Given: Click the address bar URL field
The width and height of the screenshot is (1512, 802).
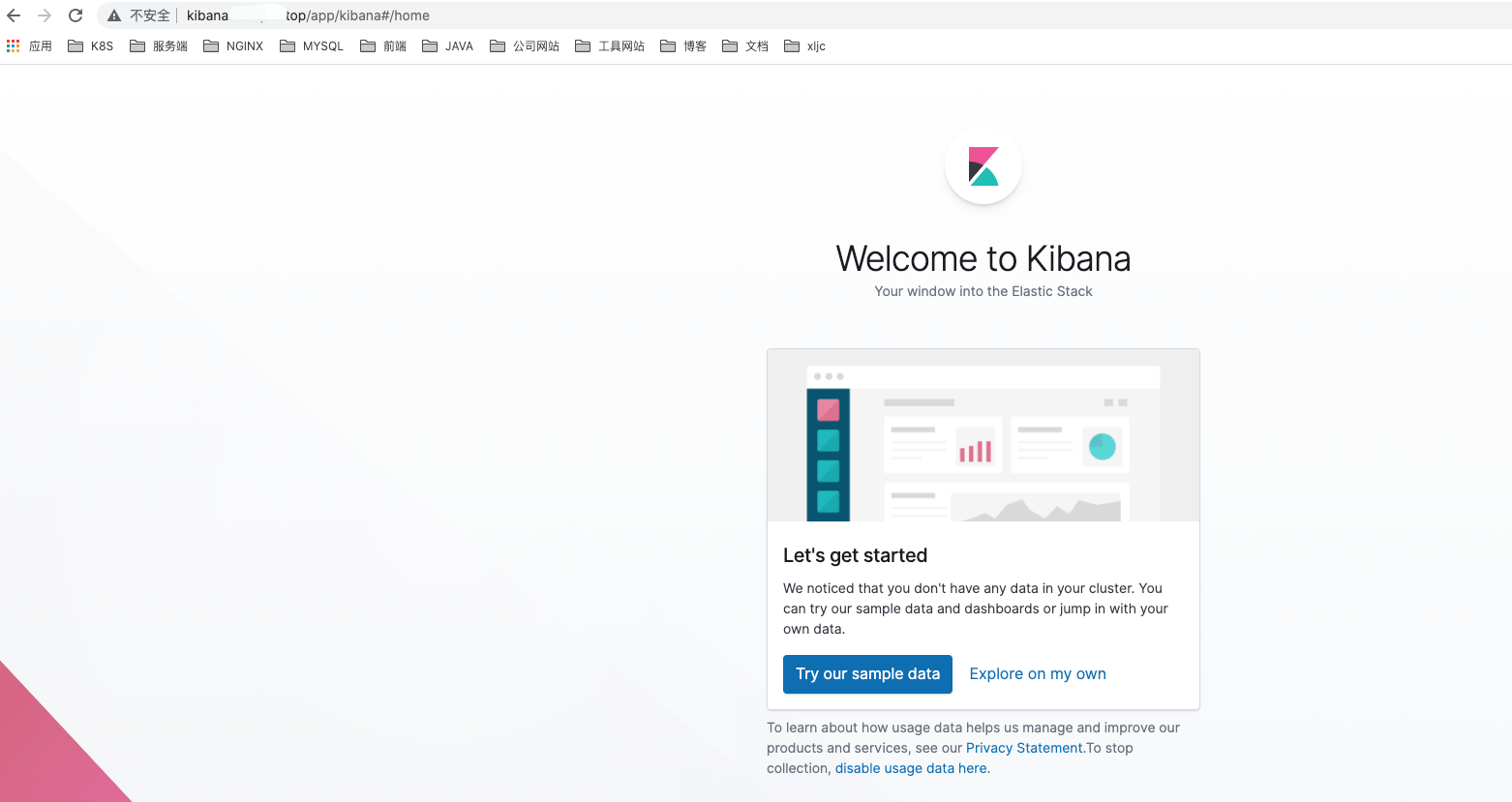Looking at the screenshot, I should pos(803,15).
